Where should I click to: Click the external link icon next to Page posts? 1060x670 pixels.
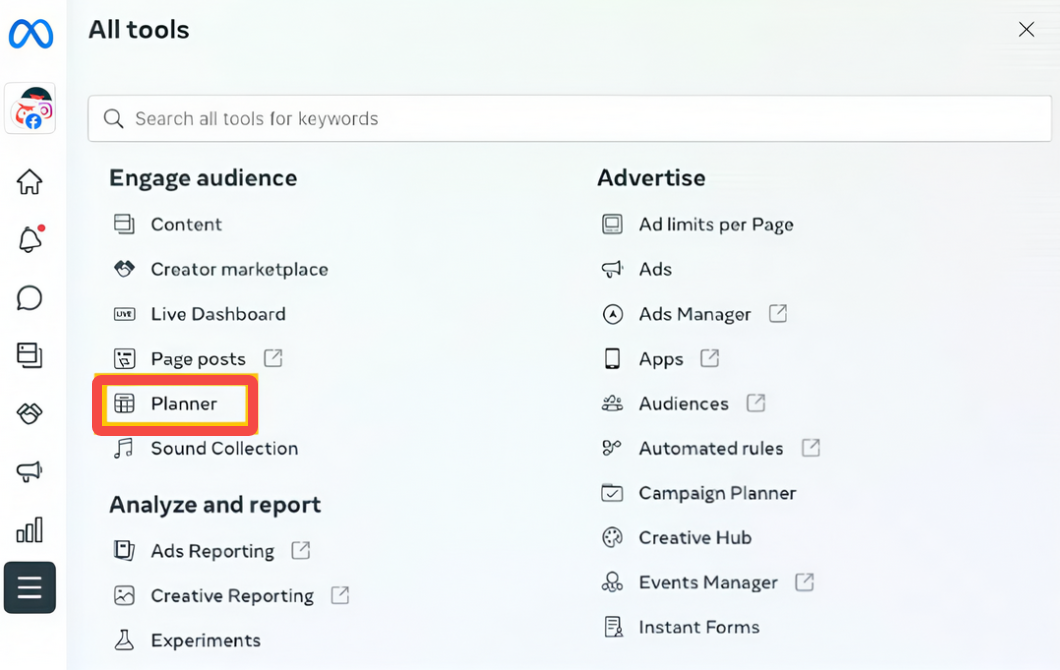(x=273, y=357)
